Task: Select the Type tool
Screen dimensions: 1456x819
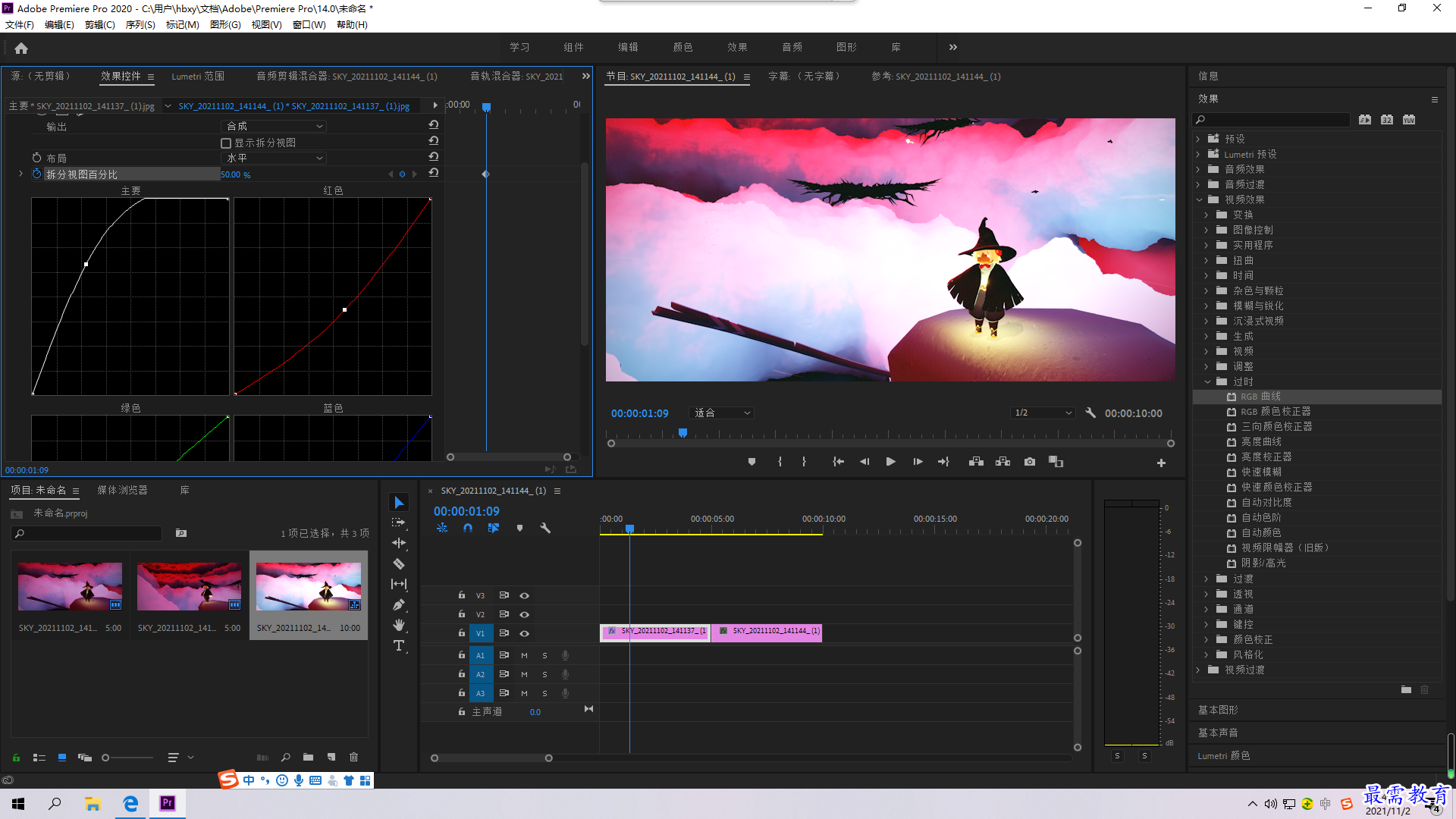Action: (399, 646)
